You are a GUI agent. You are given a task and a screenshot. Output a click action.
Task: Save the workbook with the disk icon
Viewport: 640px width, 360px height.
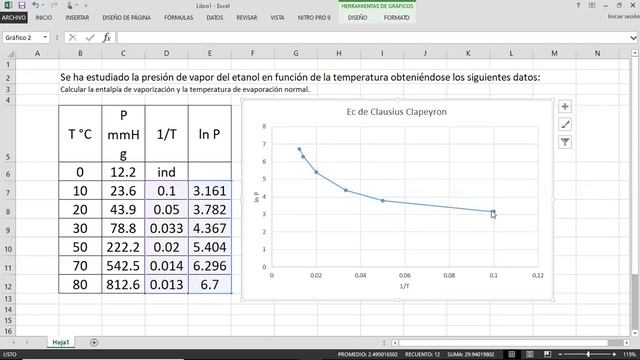click(x=22, y=5)
